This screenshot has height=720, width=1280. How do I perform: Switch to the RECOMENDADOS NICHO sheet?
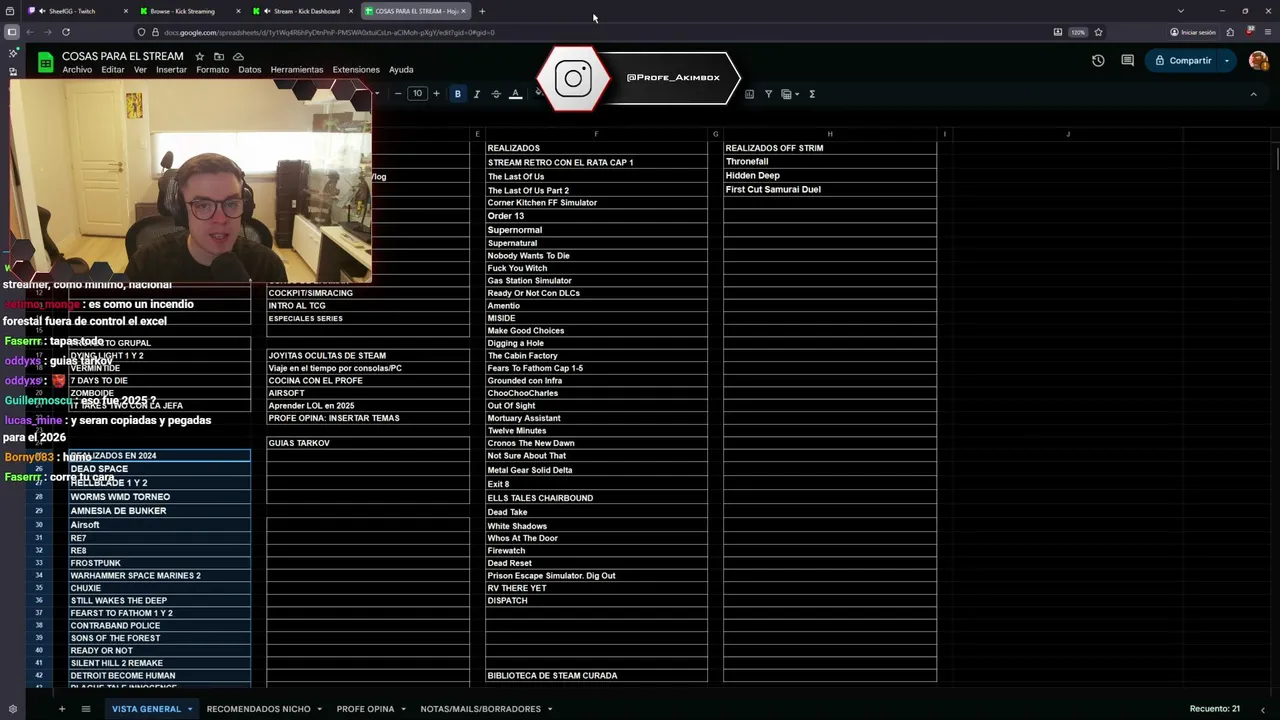[258, 709]
